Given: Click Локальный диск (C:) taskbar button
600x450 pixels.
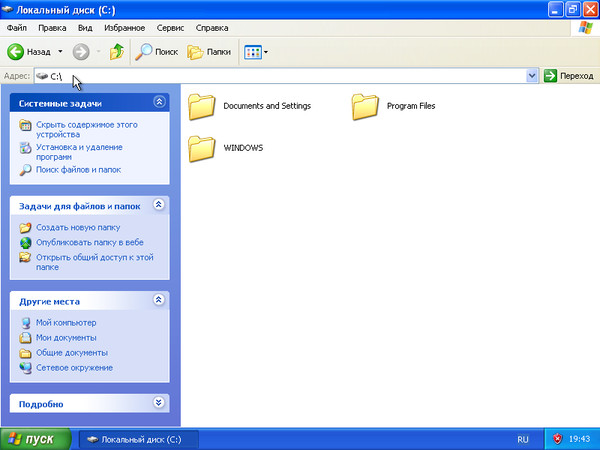Looking at the screenshot, I should pyautogui.click(x=139, y=439).
